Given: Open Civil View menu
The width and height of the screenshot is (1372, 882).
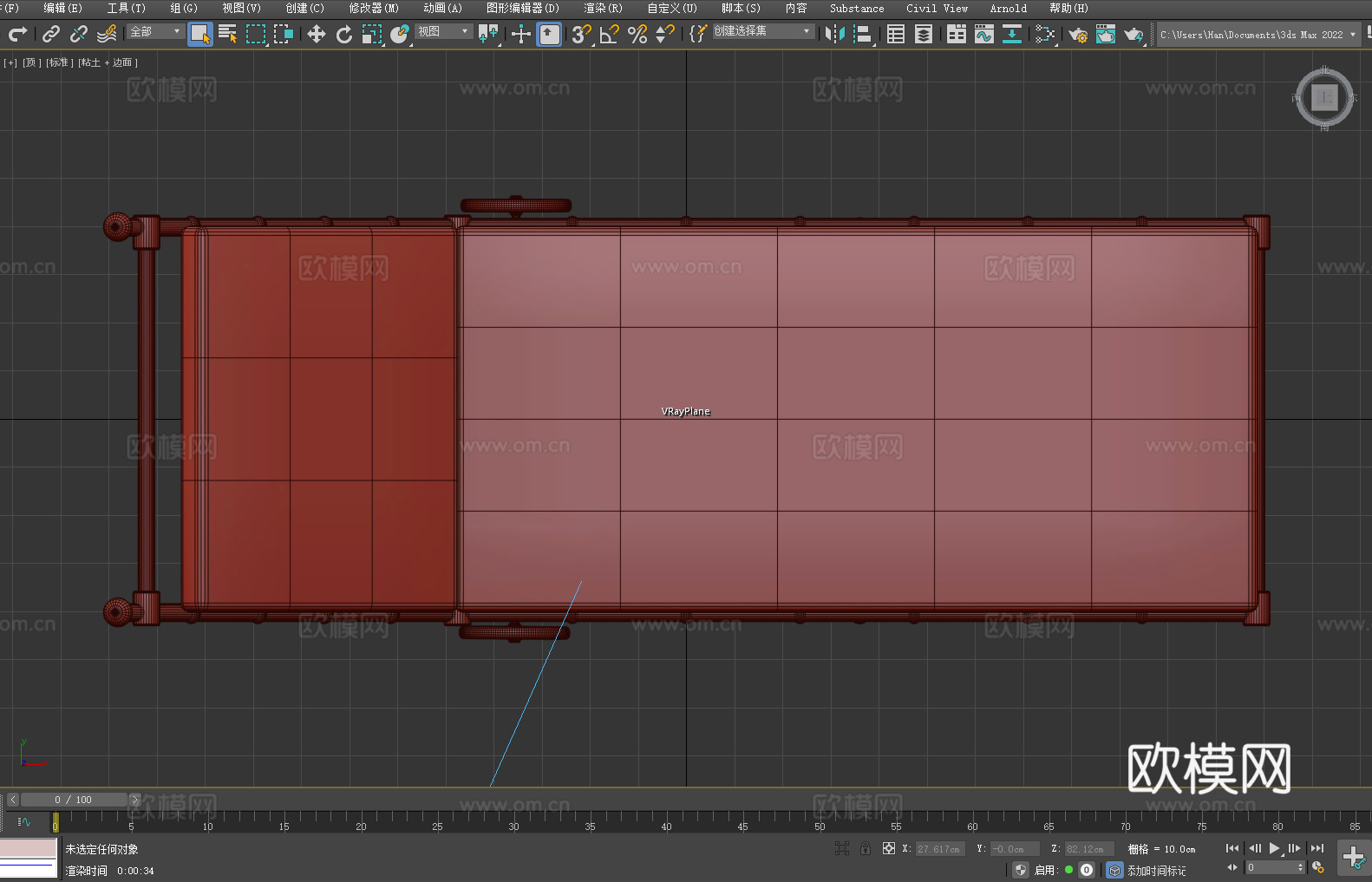Looking at the screenshot, I should pos(937,8).
